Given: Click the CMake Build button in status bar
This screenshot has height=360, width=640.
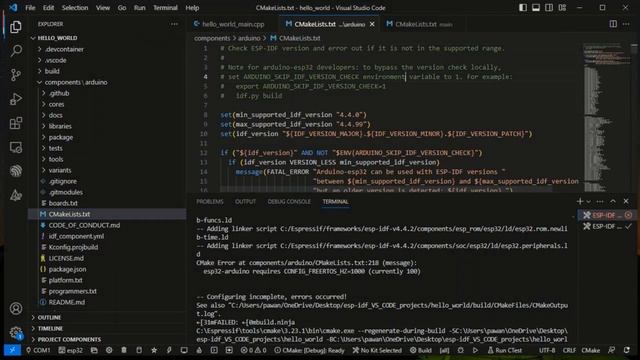Looking at the screenshot, I should [421, 350].
